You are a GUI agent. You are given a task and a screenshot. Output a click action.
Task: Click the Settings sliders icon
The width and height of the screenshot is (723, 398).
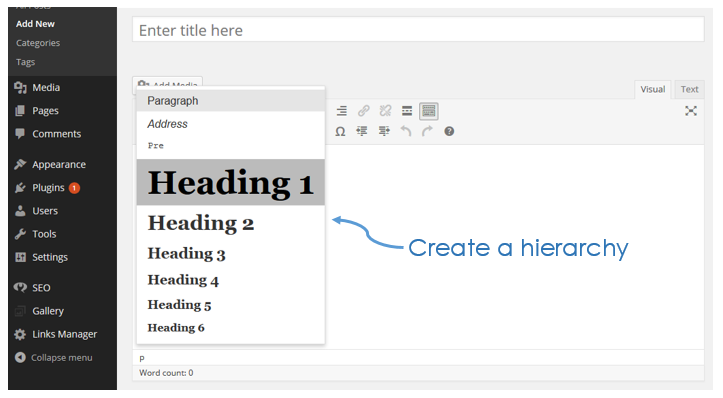20,257
